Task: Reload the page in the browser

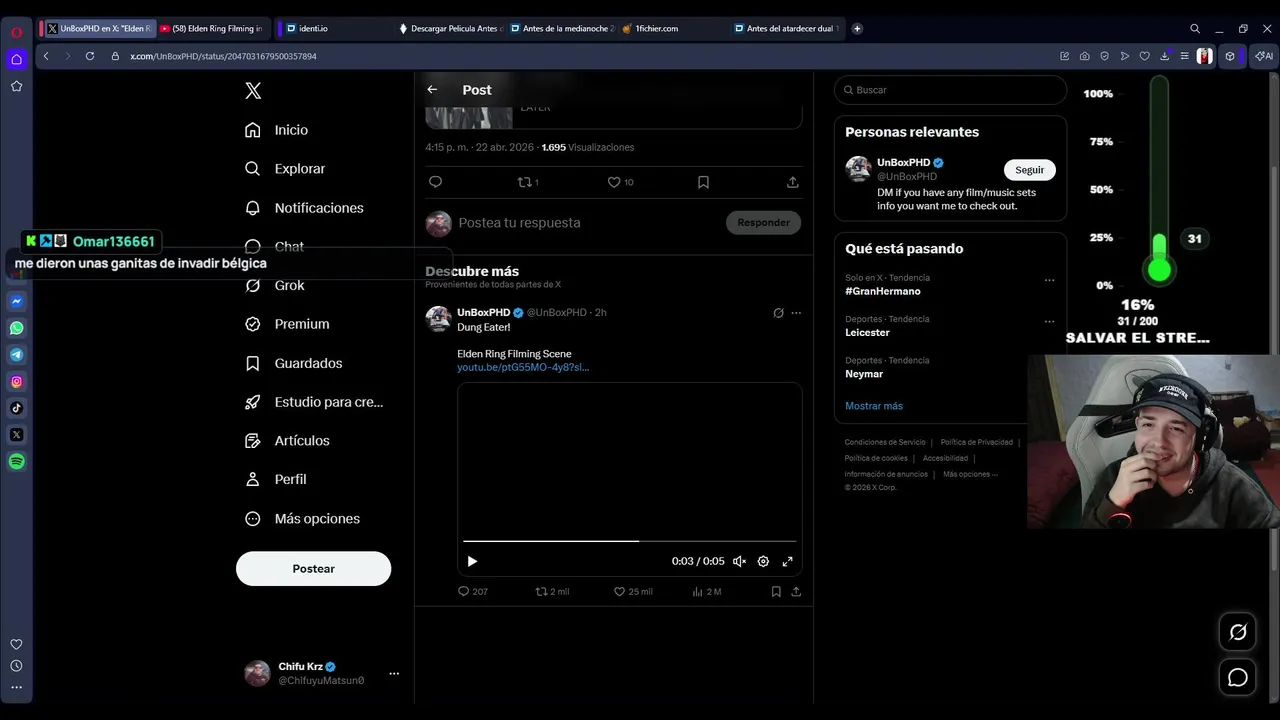Action: tap(90, 56)
